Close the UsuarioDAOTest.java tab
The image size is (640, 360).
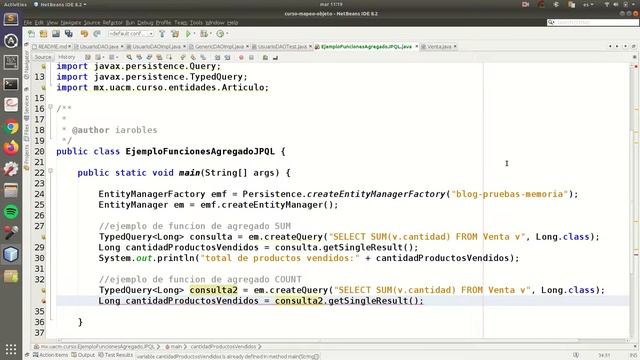(310, 47)
